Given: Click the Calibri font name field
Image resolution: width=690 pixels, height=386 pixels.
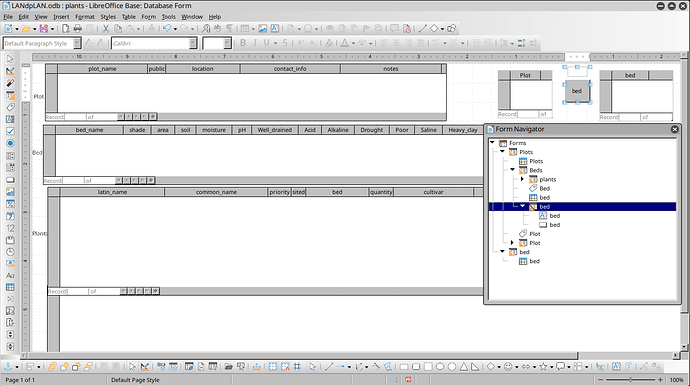Looking at the screenshot, I should click(150, 43).
